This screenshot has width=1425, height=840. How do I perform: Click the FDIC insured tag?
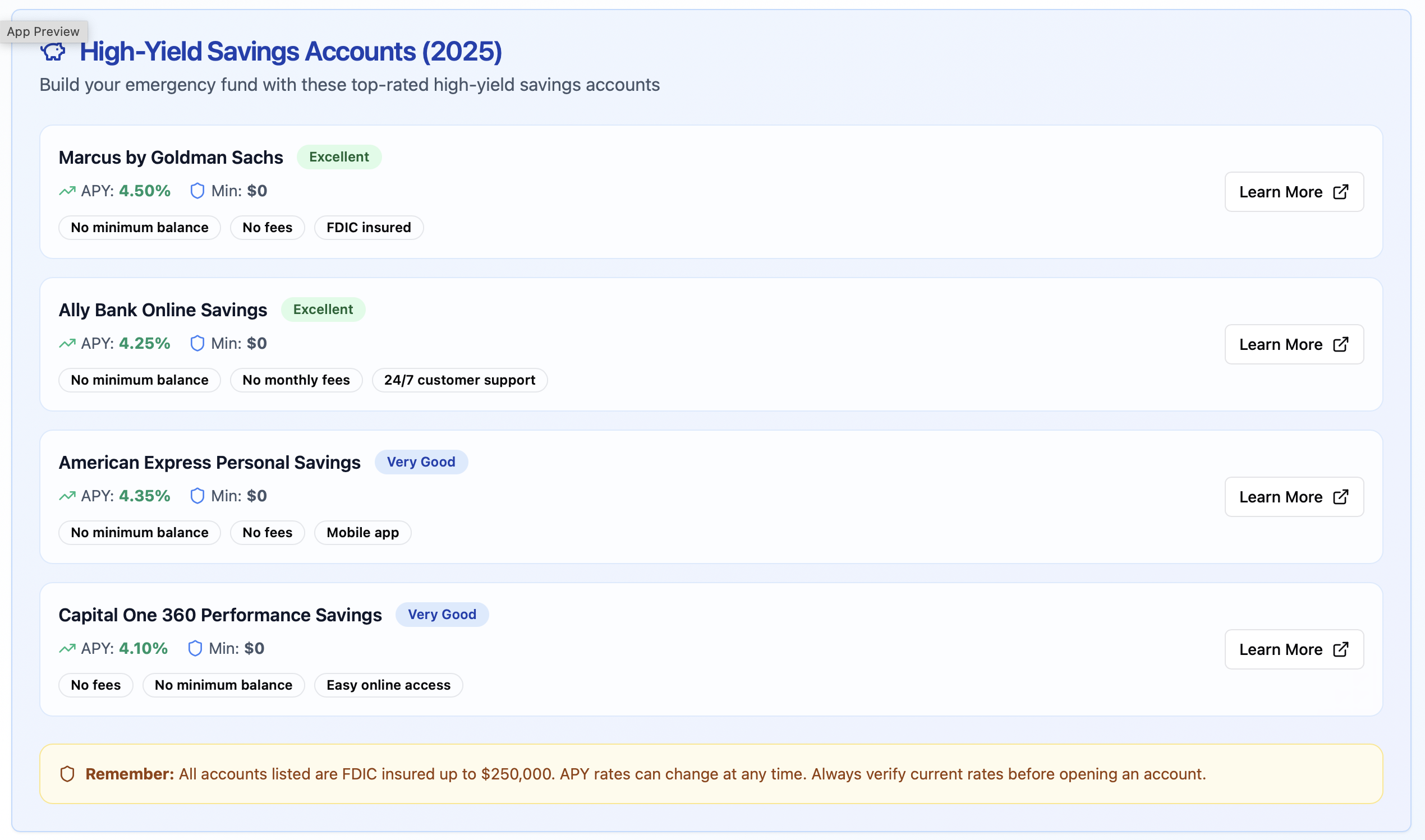(x=369, y=228)
